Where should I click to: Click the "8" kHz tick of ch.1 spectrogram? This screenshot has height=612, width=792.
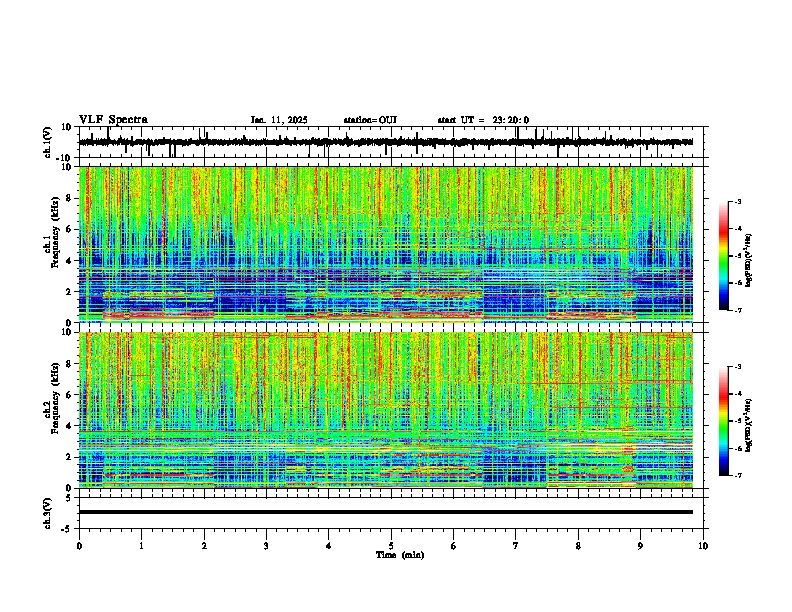(69, 198)
